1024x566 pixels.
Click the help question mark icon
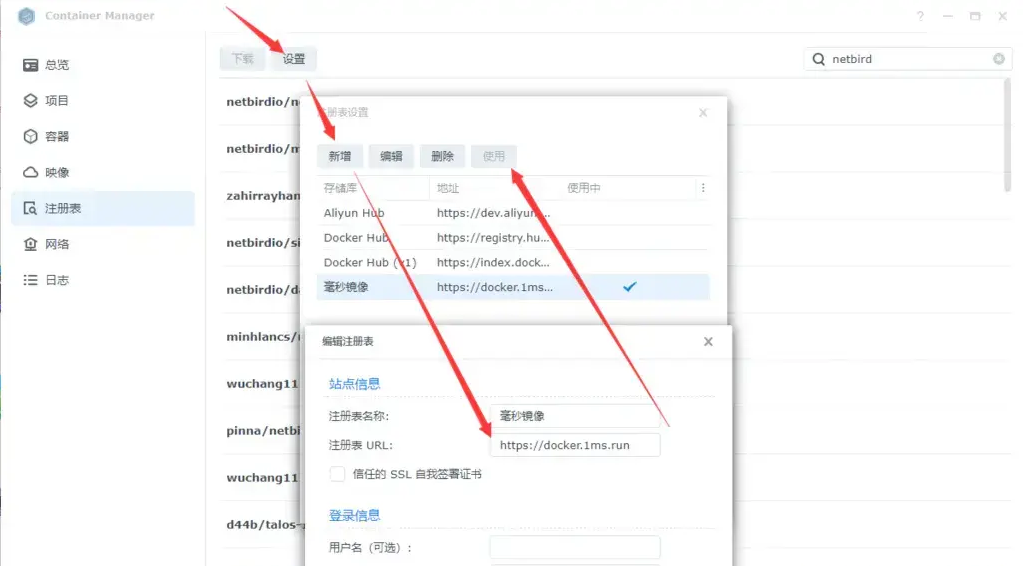pyautogui.click(x=920, y=17)
